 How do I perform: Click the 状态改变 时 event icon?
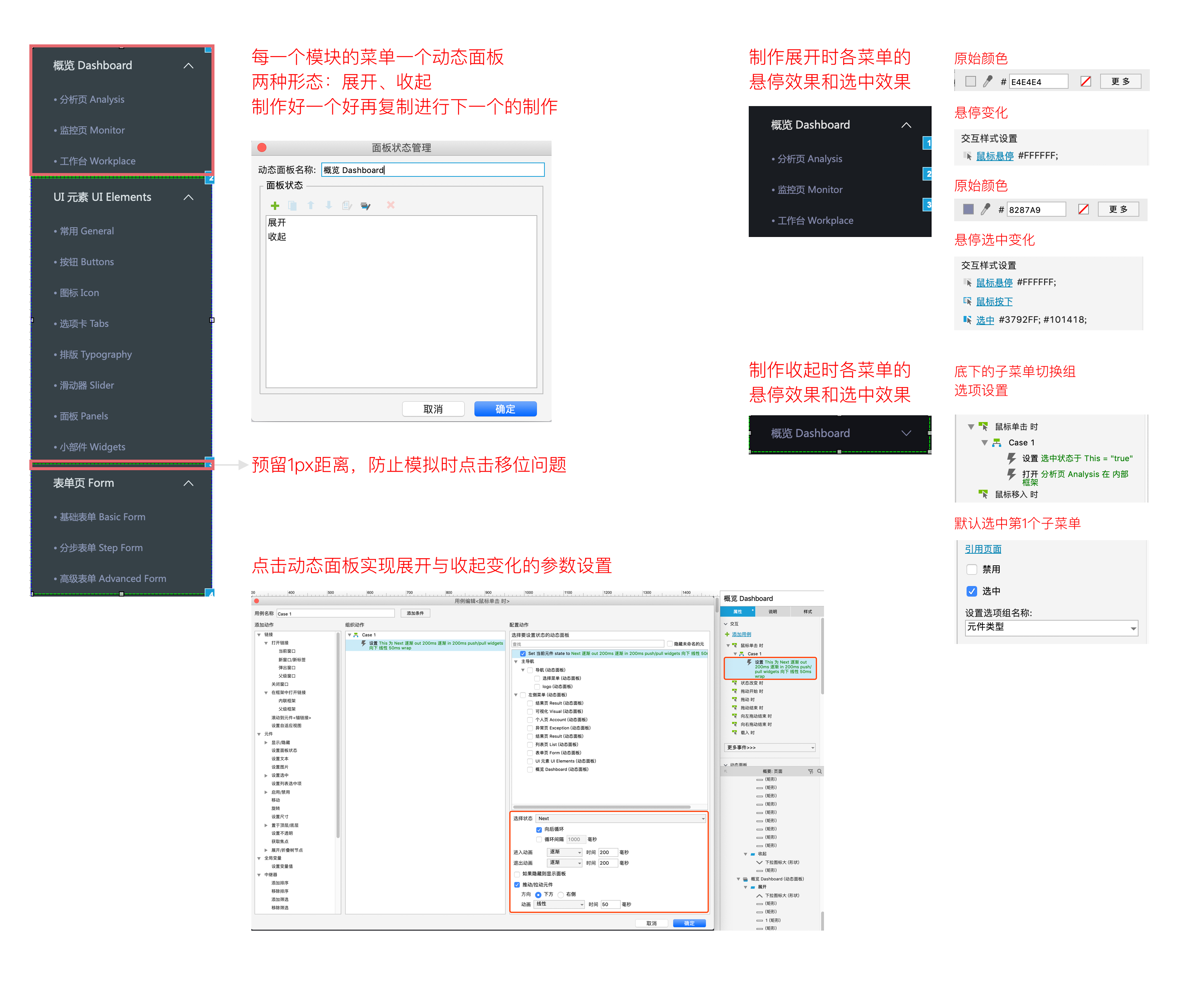[735, 683]
